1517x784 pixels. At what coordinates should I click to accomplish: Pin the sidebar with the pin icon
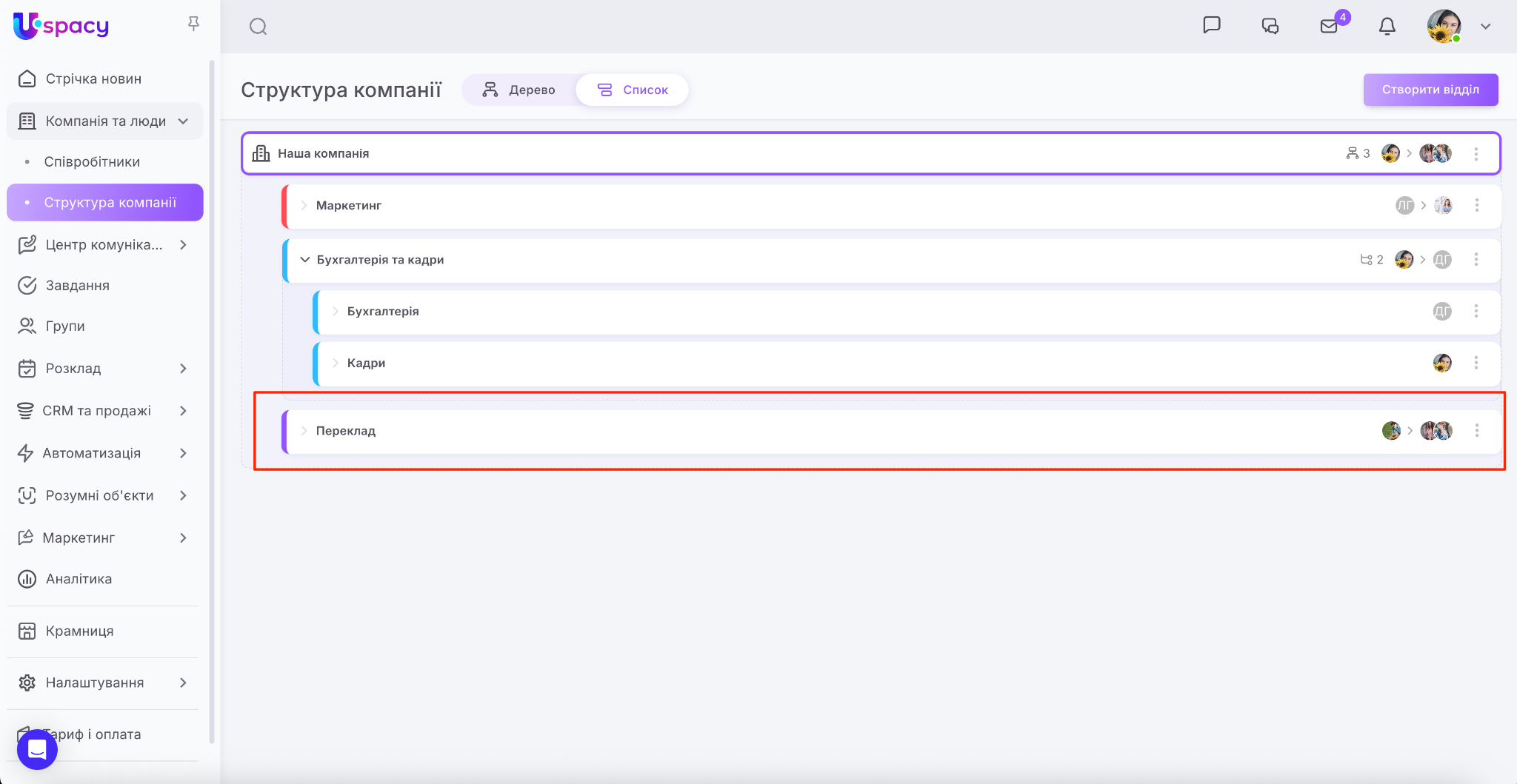point(193,24)
